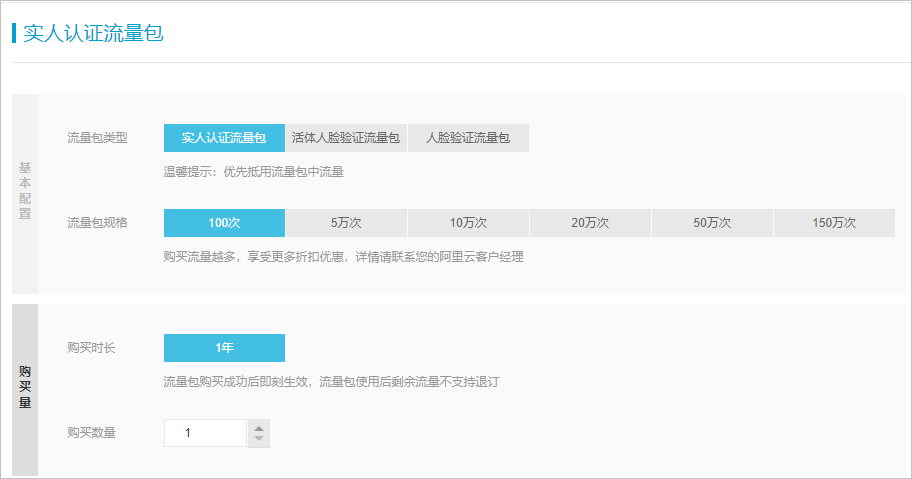The height and width of the screenshot is (479, 912).
Task: Select 活体人脸验证流量包 package type
Action: point(346,138)
